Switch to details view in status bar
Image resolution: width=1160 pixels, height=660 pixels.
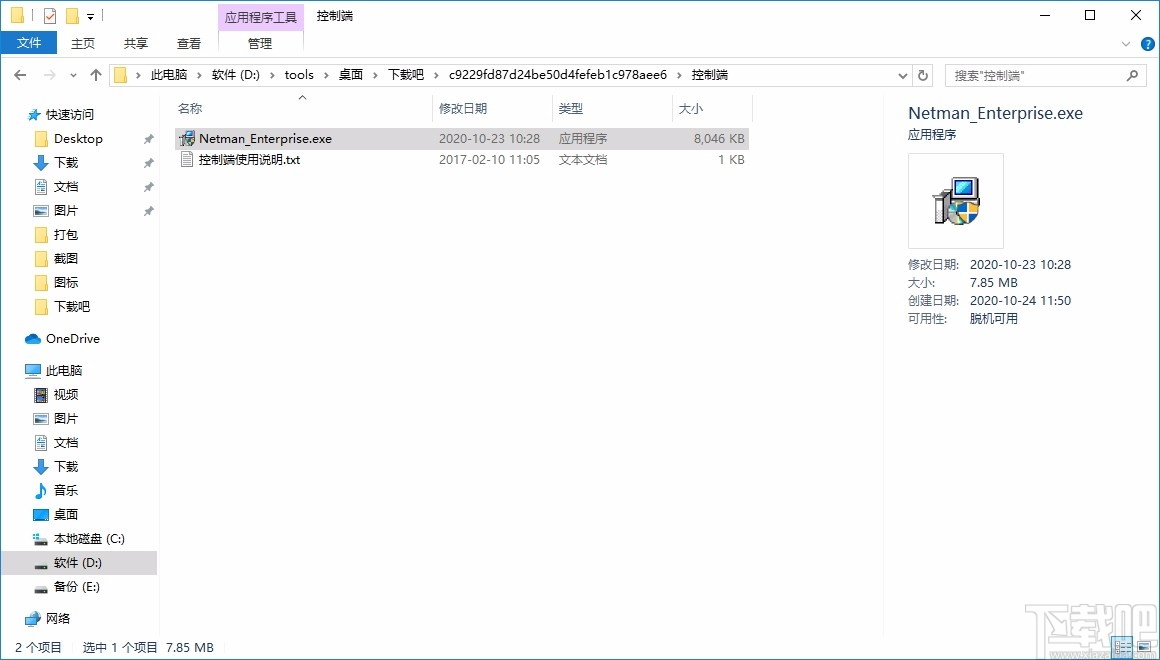(1121, 646)
